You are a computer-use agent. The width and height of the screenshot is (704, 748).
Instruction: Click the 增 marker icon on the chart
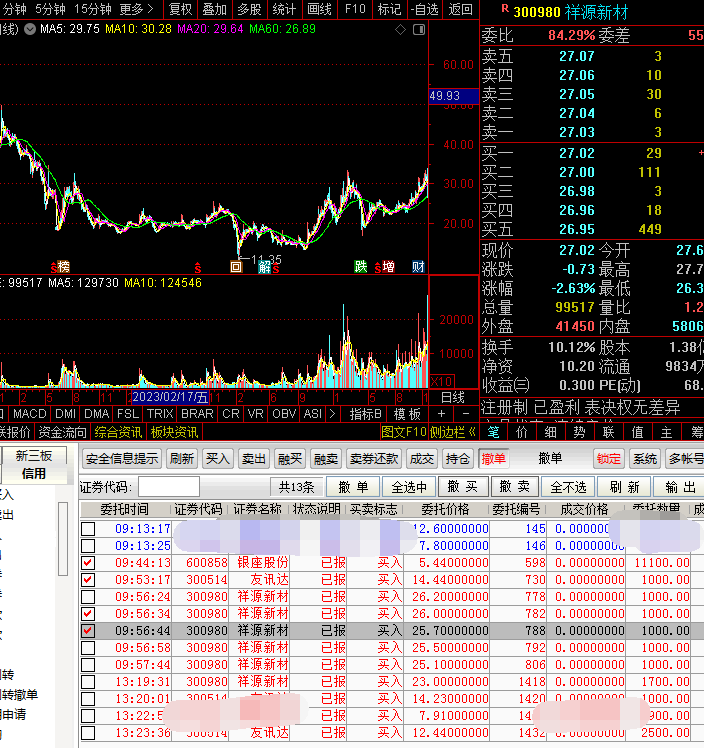(388, 266)
